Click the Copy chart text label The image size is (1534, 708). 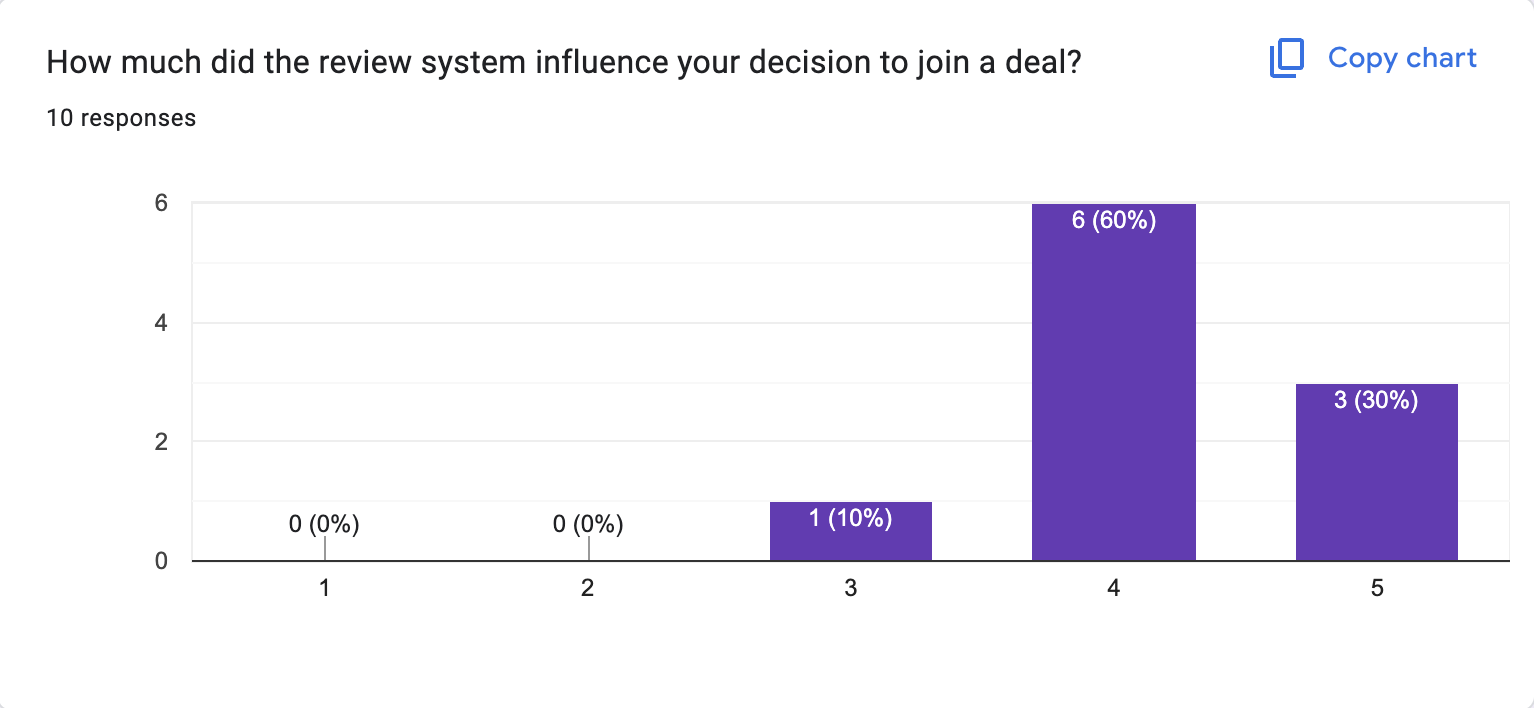coord(1402,58)
